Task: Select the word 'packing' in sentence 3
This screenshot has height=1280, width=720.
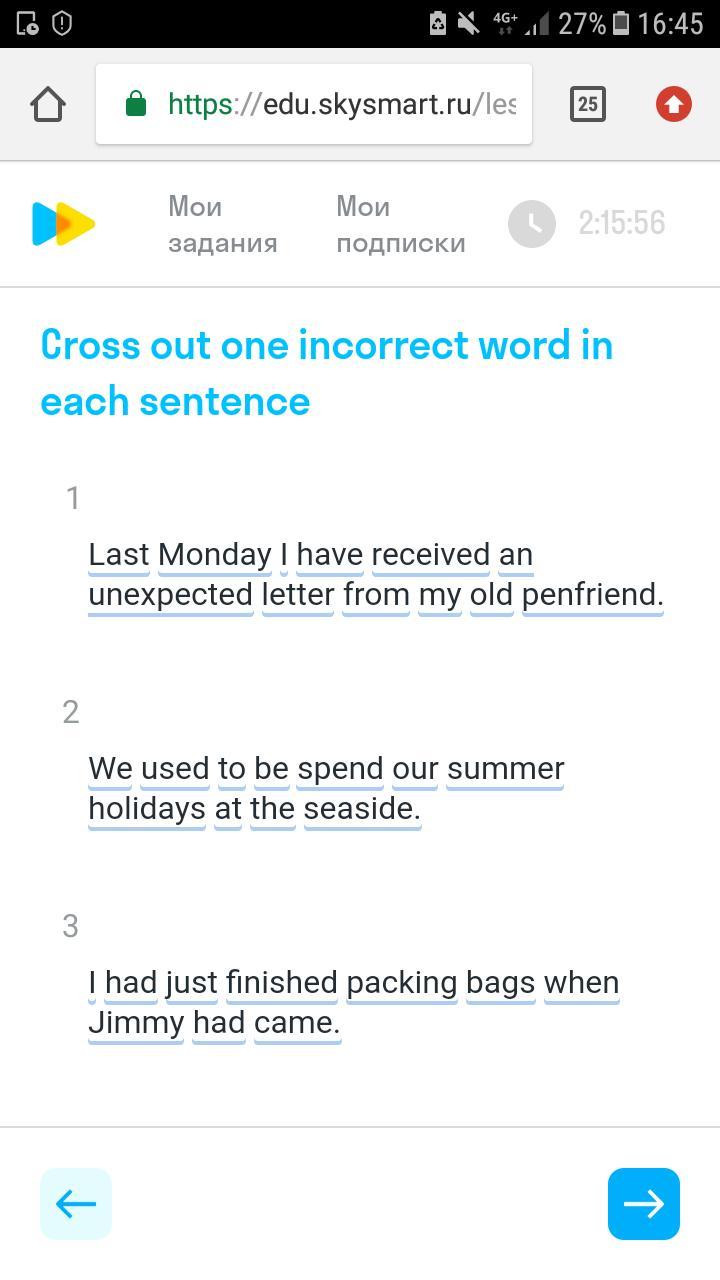Action: 402,983
